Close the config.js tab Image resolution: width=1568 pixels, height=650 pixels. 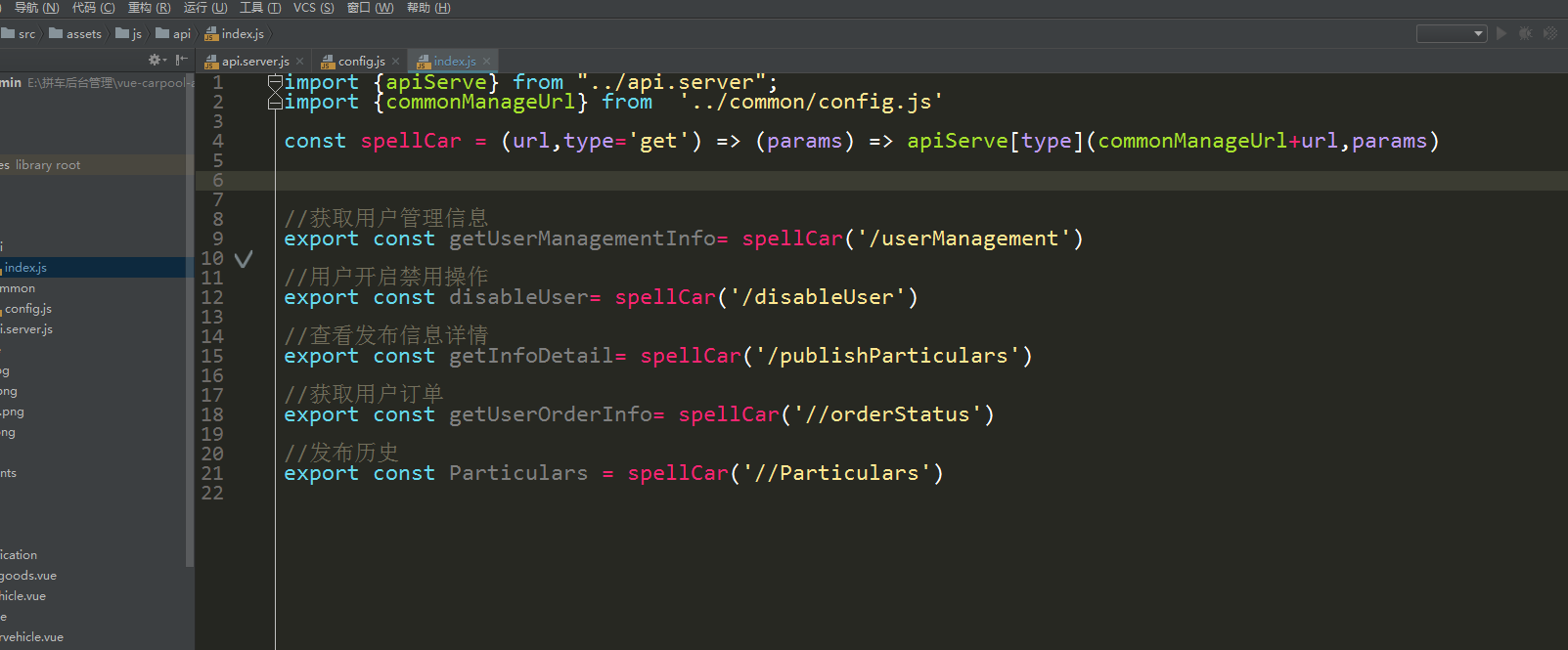tap(395, 62)
